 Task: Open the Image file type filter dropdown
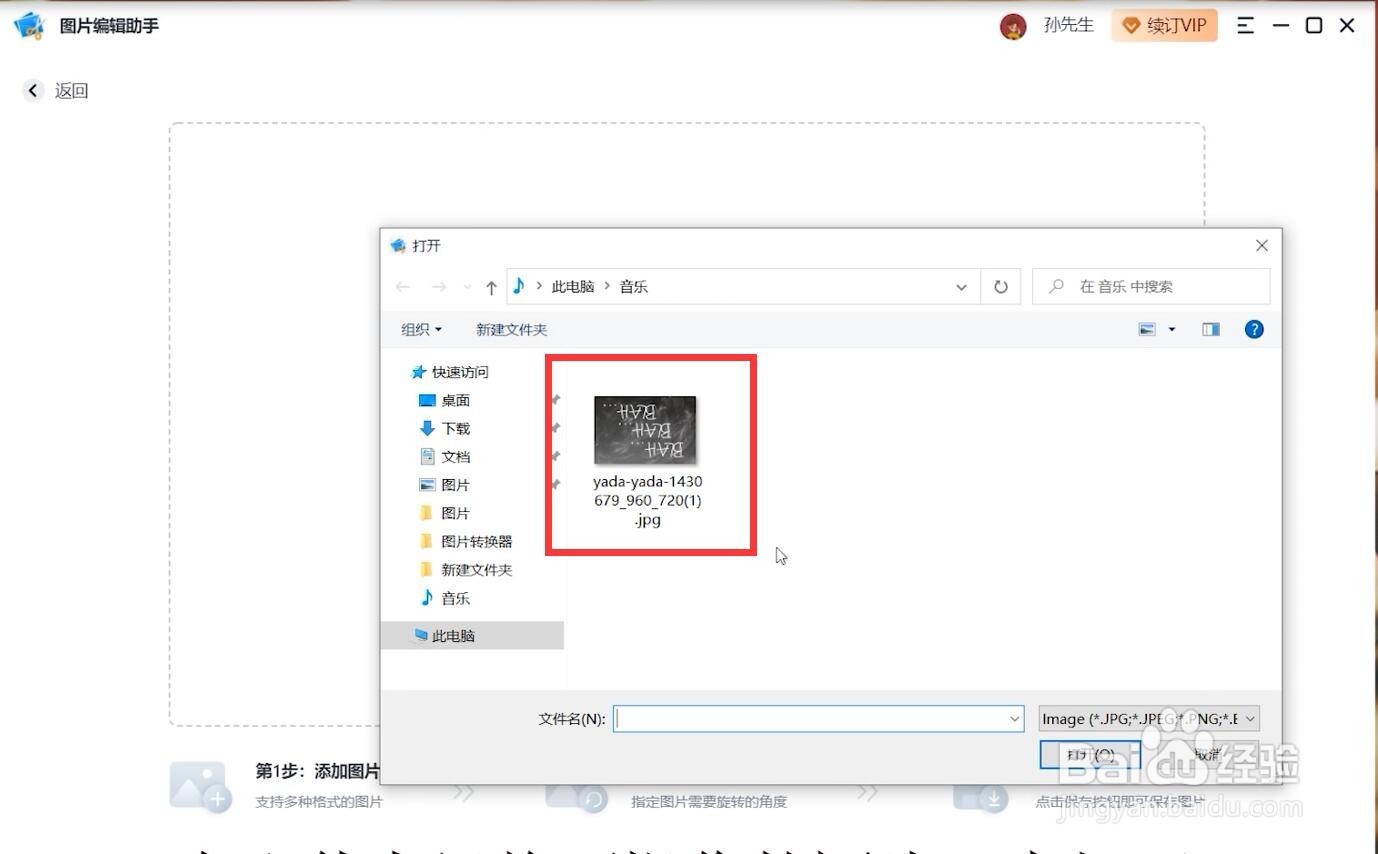pyautogui.click(x=1149, y=718)
